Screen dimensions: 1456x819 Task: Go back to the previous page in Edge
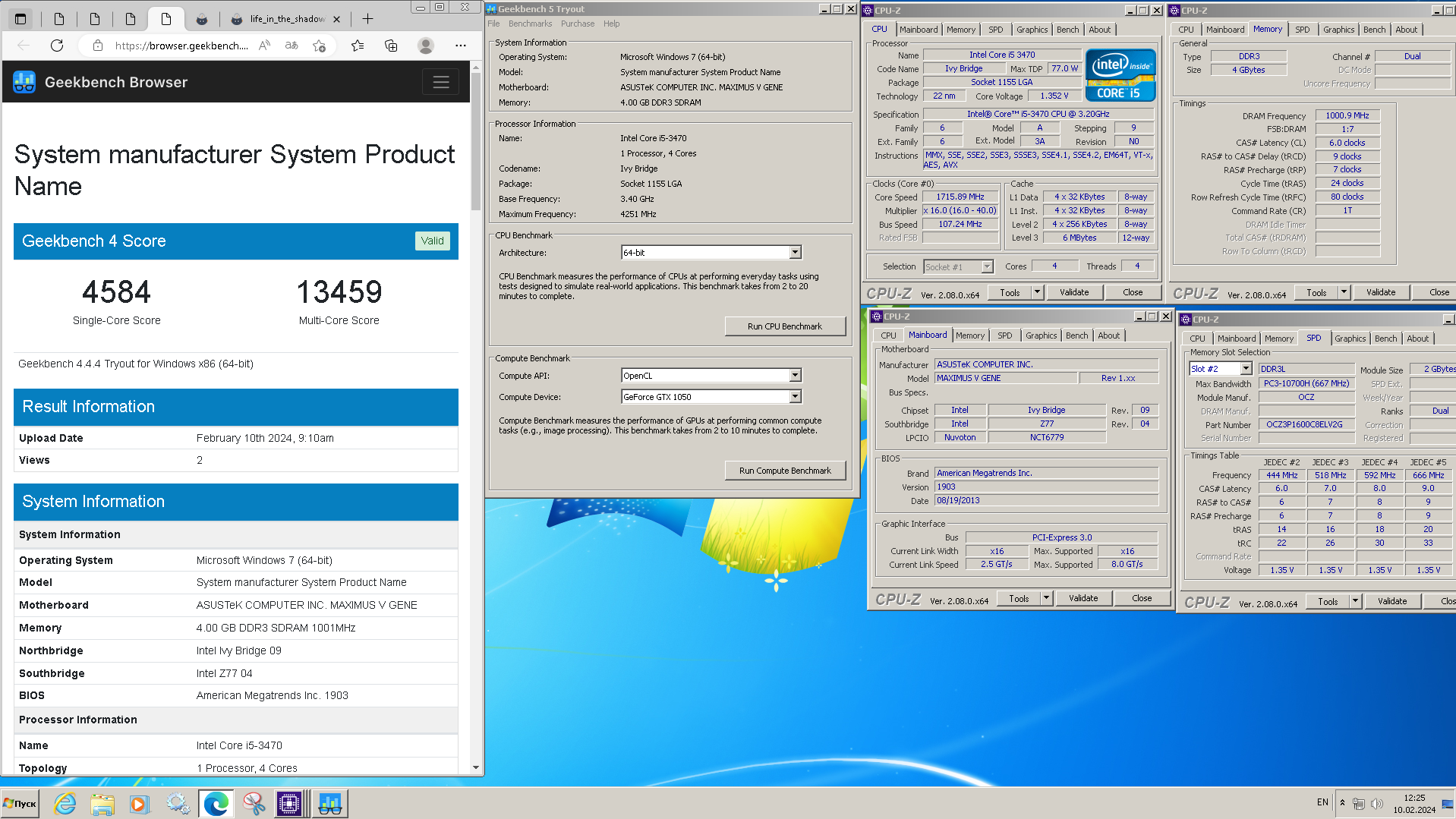tap(24, 46)
